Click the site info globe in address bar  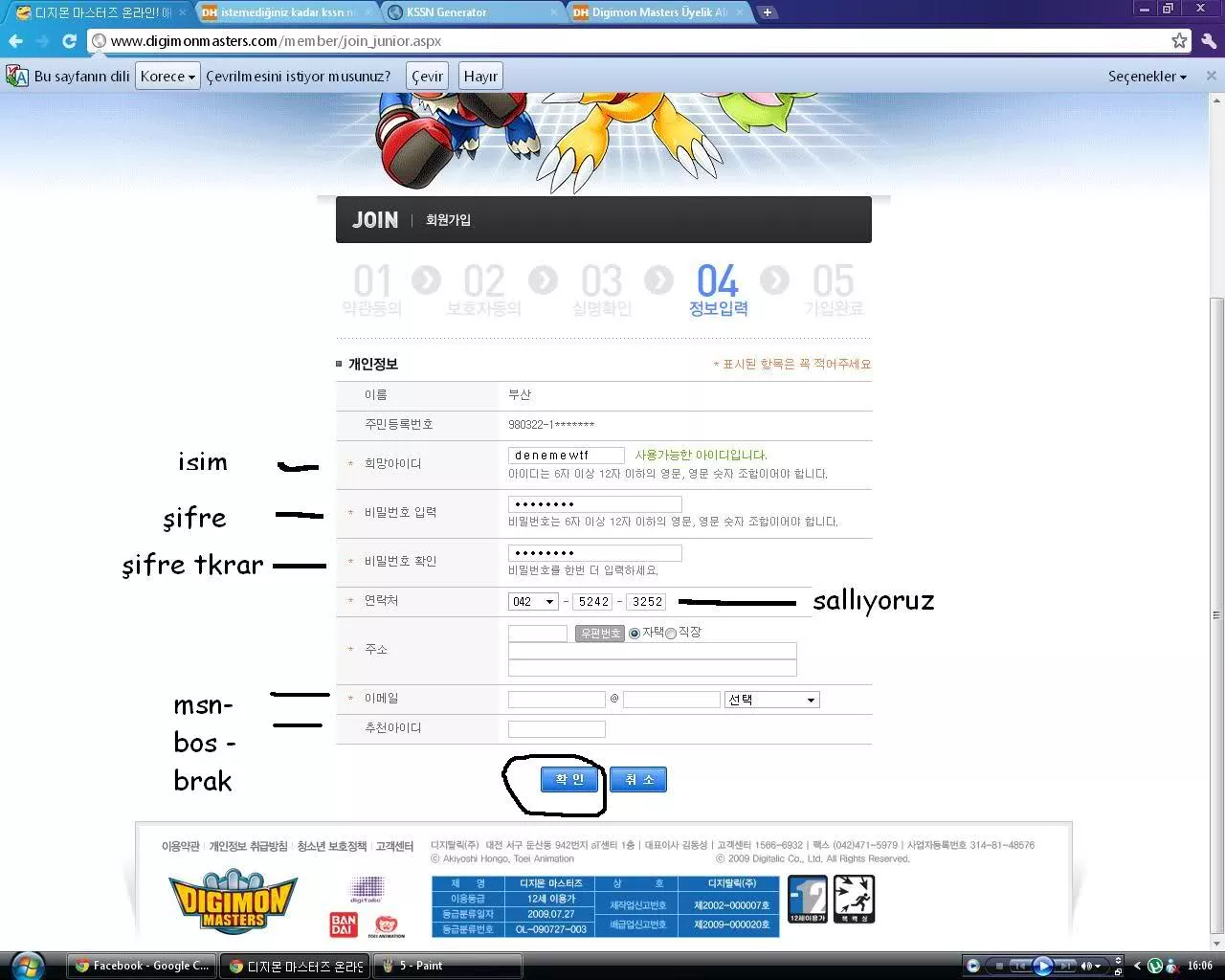(99, 41)
